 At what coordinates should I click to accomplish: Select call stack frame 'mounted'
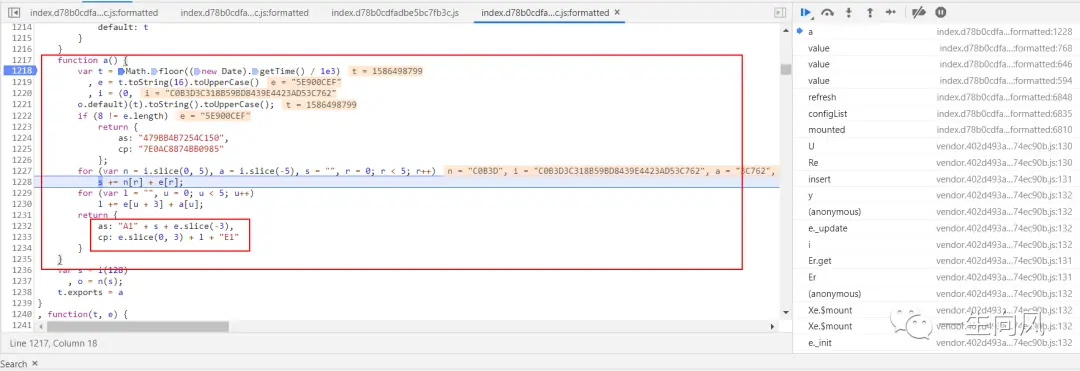click(937, 129)
